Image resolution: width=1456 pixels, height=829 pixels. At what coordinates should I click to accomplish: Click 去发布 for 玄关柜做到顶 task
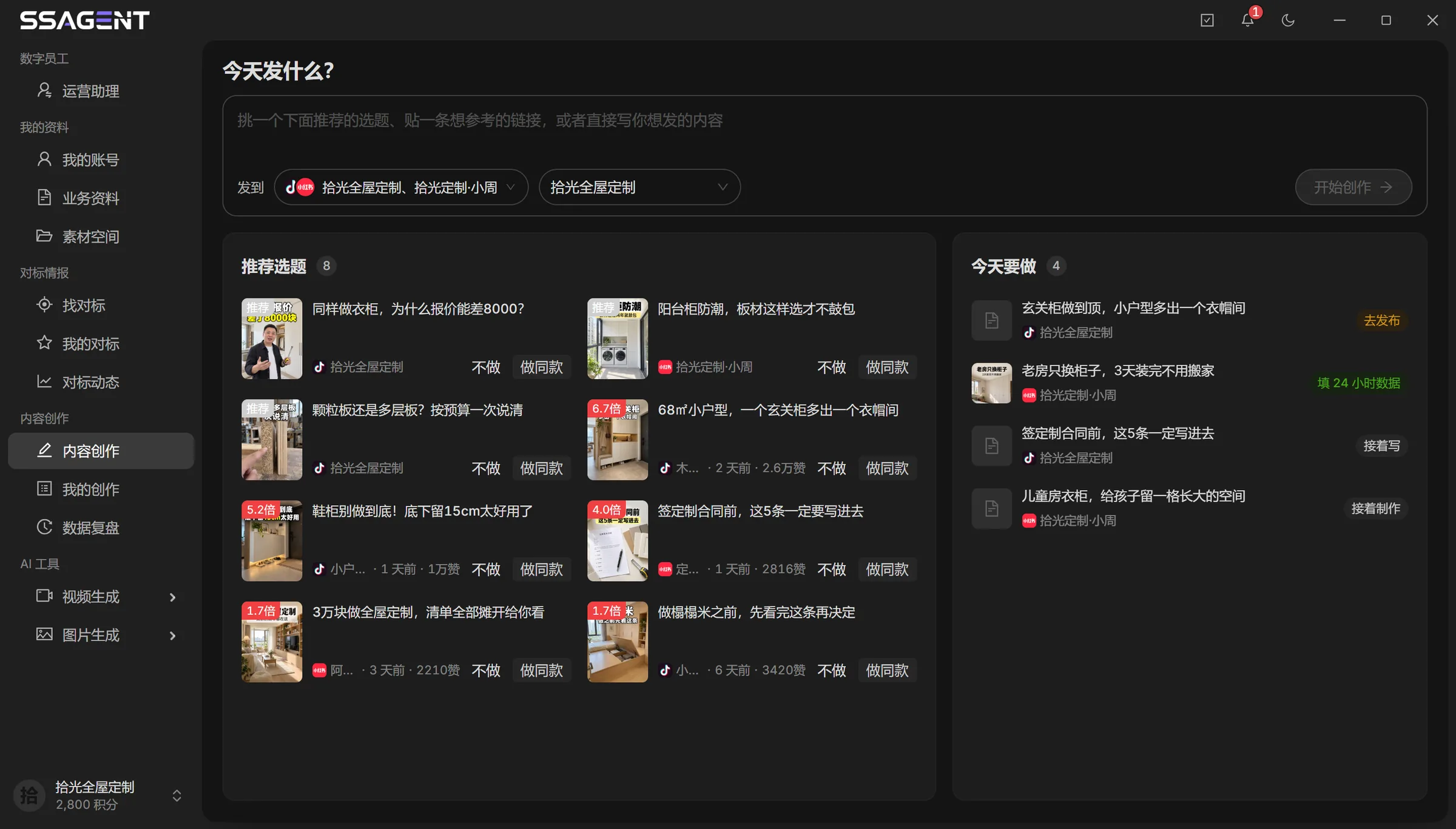(x=1382, y=320)
